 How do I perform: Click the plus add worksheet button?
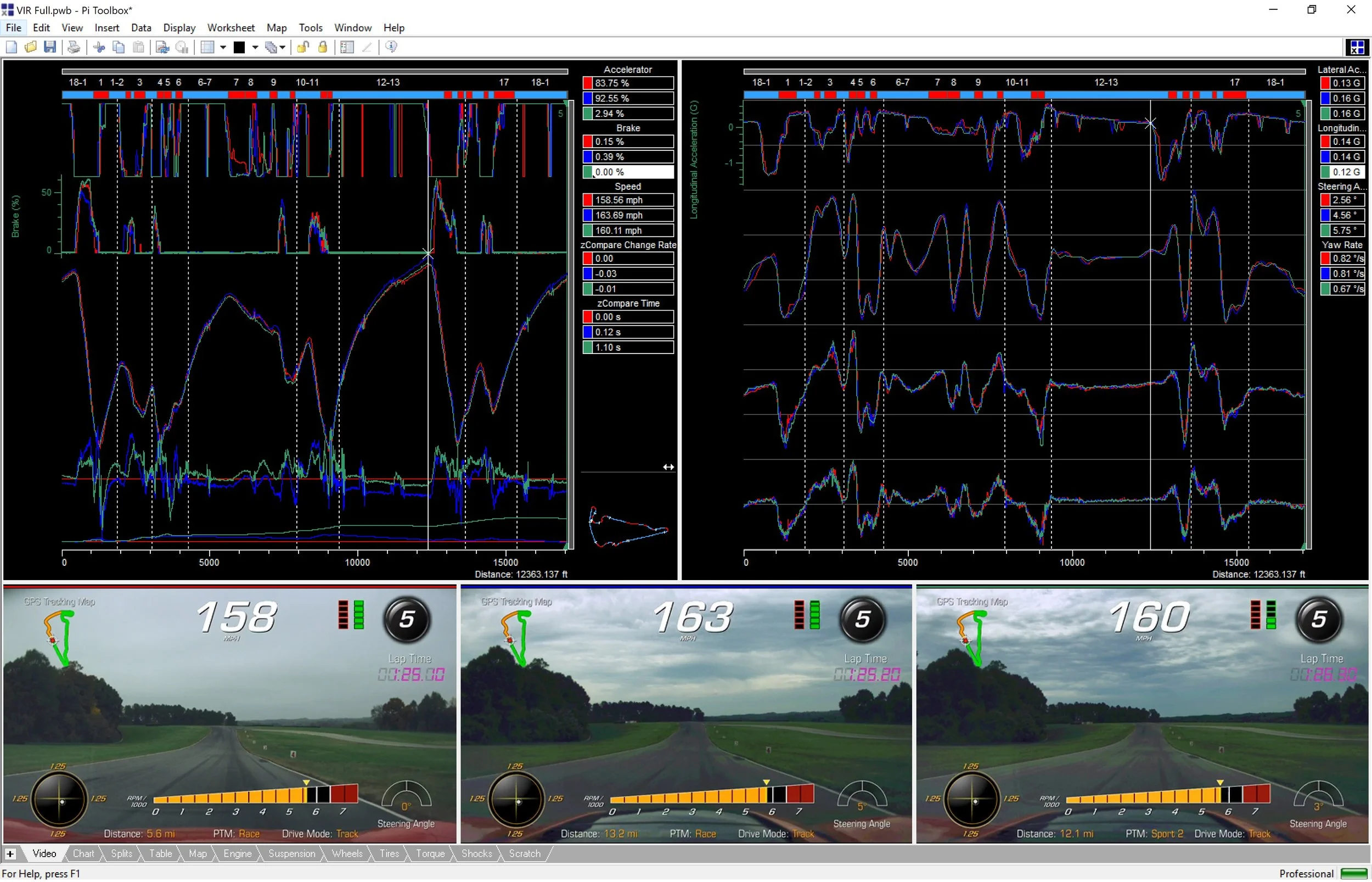(10, 854)
